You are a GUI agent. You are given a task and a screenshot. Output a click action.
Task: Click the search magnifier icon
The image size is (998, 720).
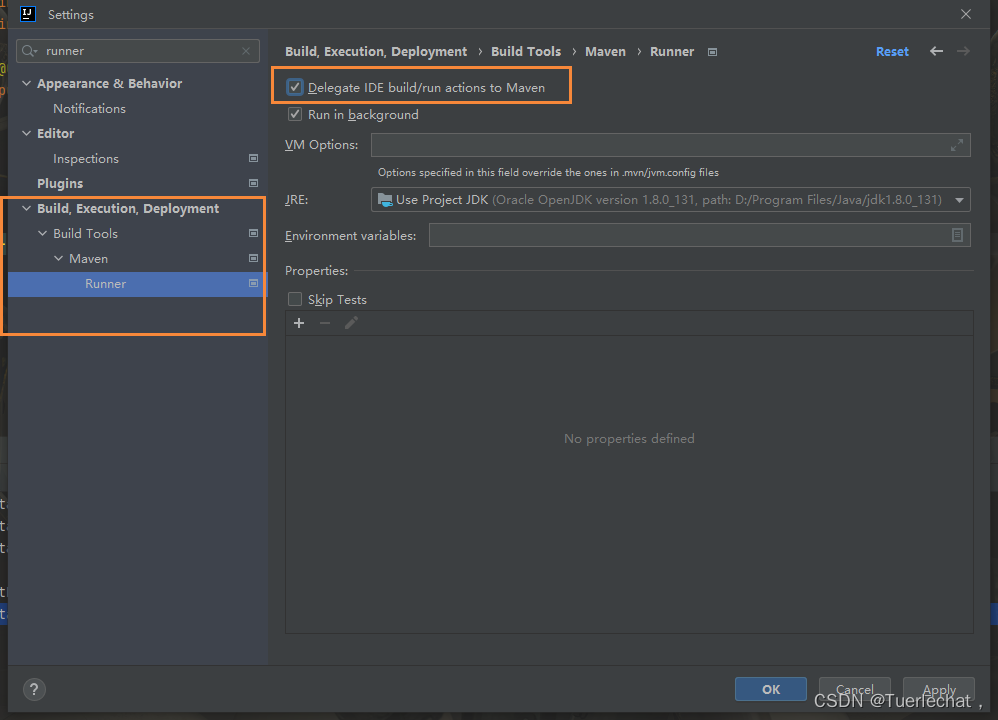tap(29, 51)
